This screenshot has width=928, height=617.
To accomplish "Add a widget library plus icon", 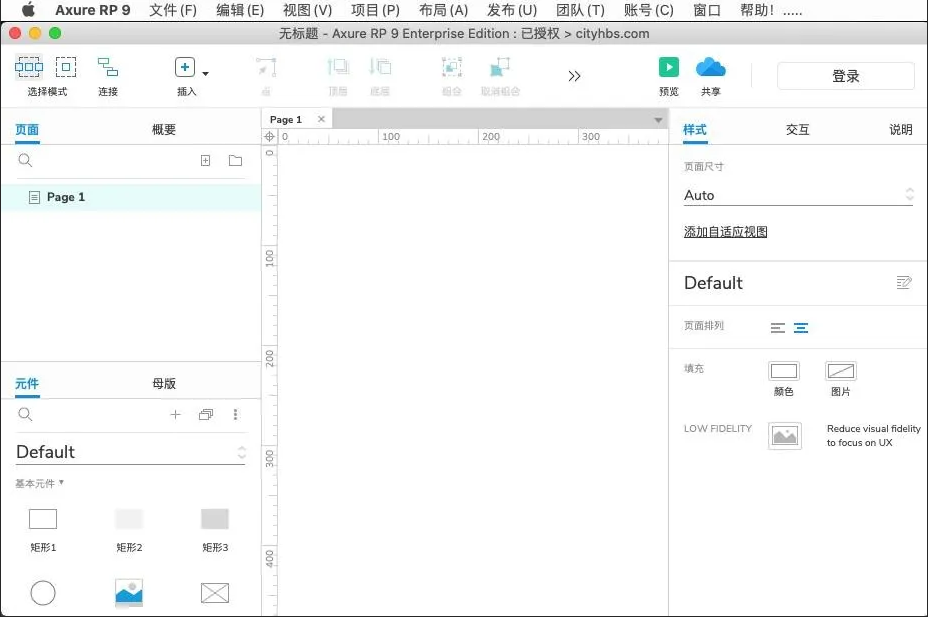I will (x=175, y=415).
